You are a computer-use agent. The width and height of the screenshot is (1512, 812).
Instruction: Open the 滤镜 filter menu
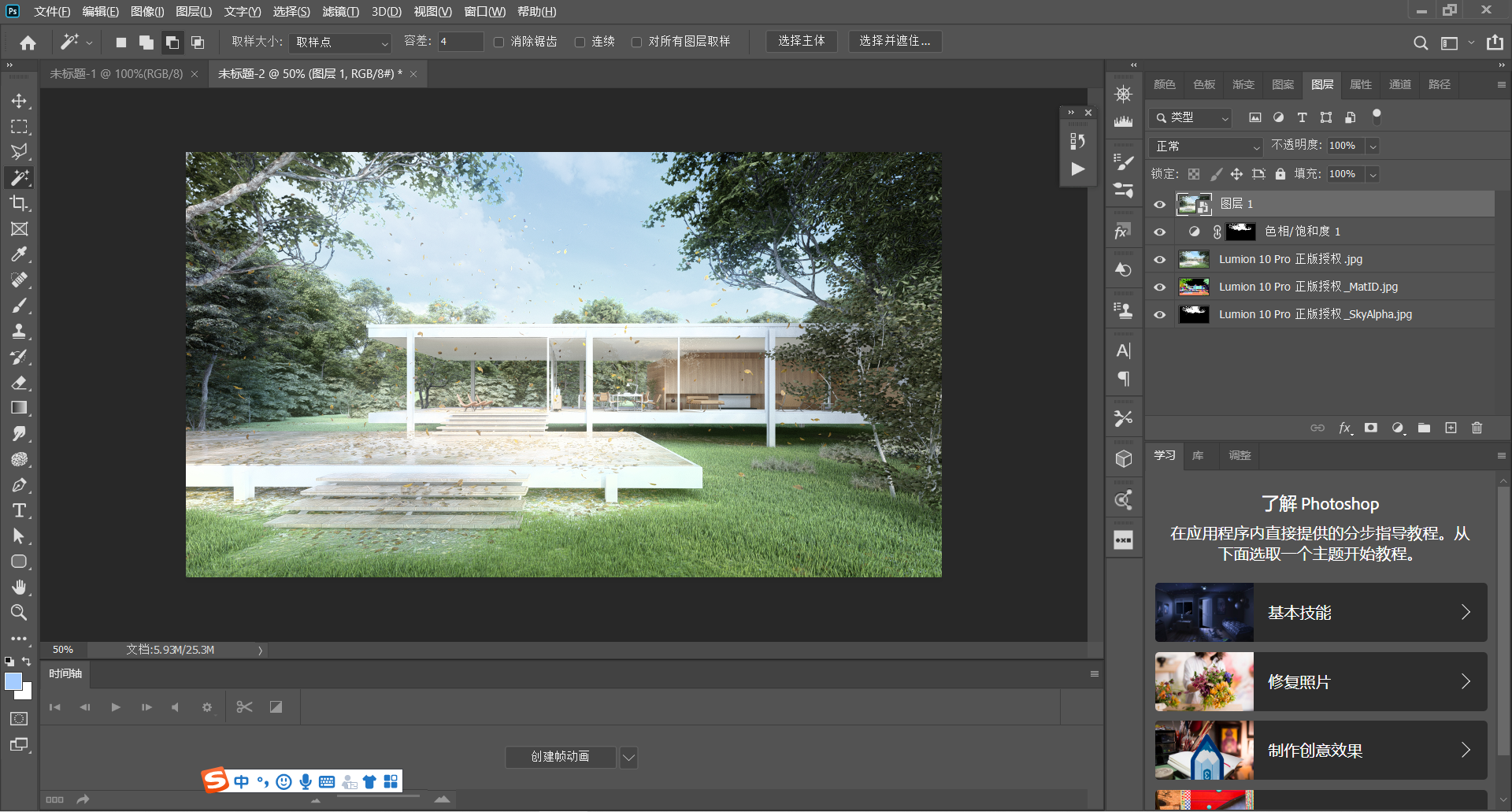[x=340, y=12]
